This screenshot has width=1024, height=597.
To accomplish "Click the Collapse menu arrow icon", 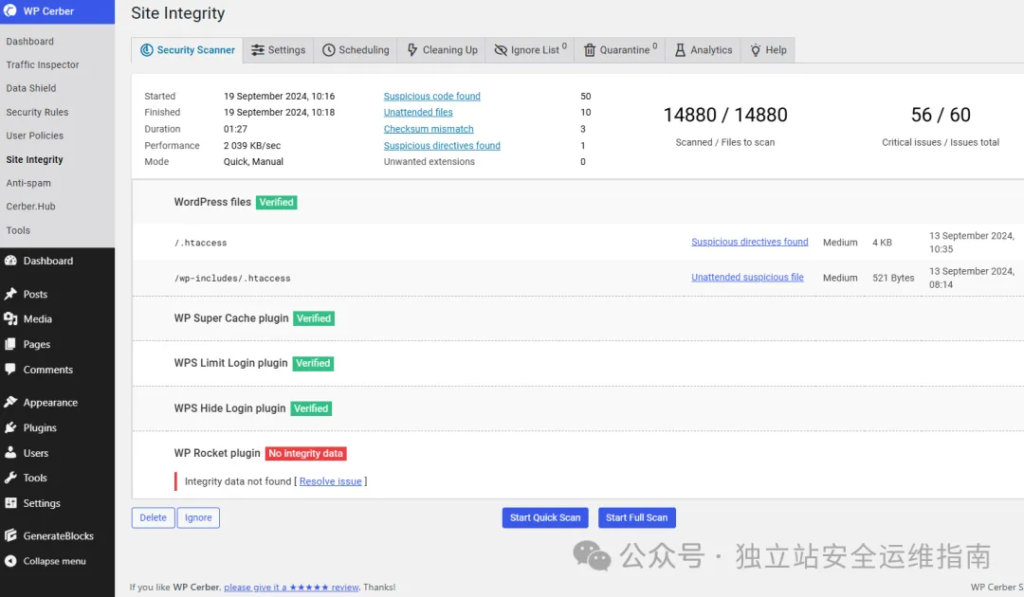I will coord(10,561).
